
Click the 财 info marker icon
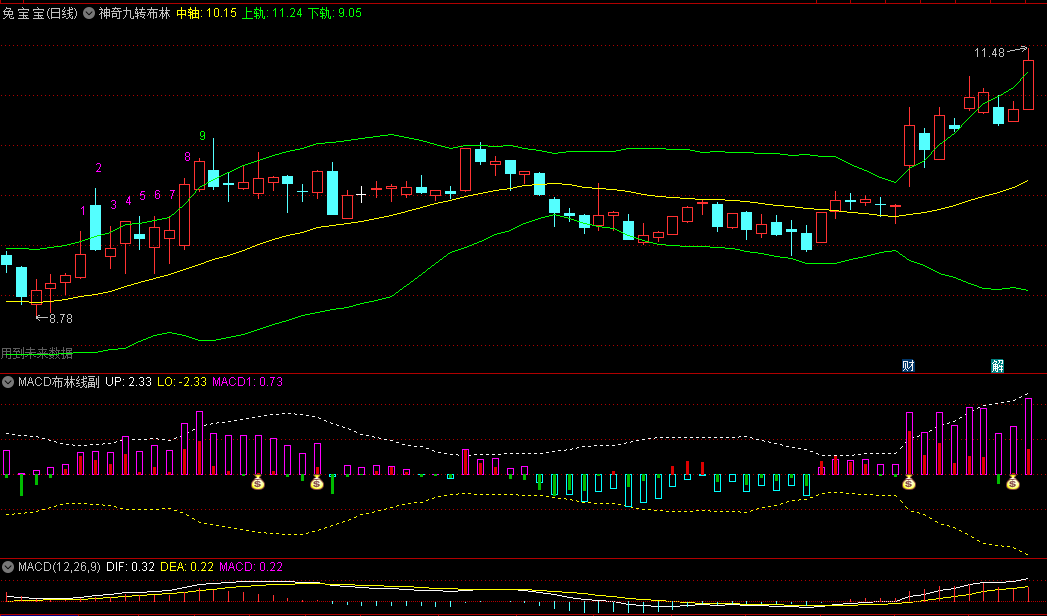pos(908,366)
